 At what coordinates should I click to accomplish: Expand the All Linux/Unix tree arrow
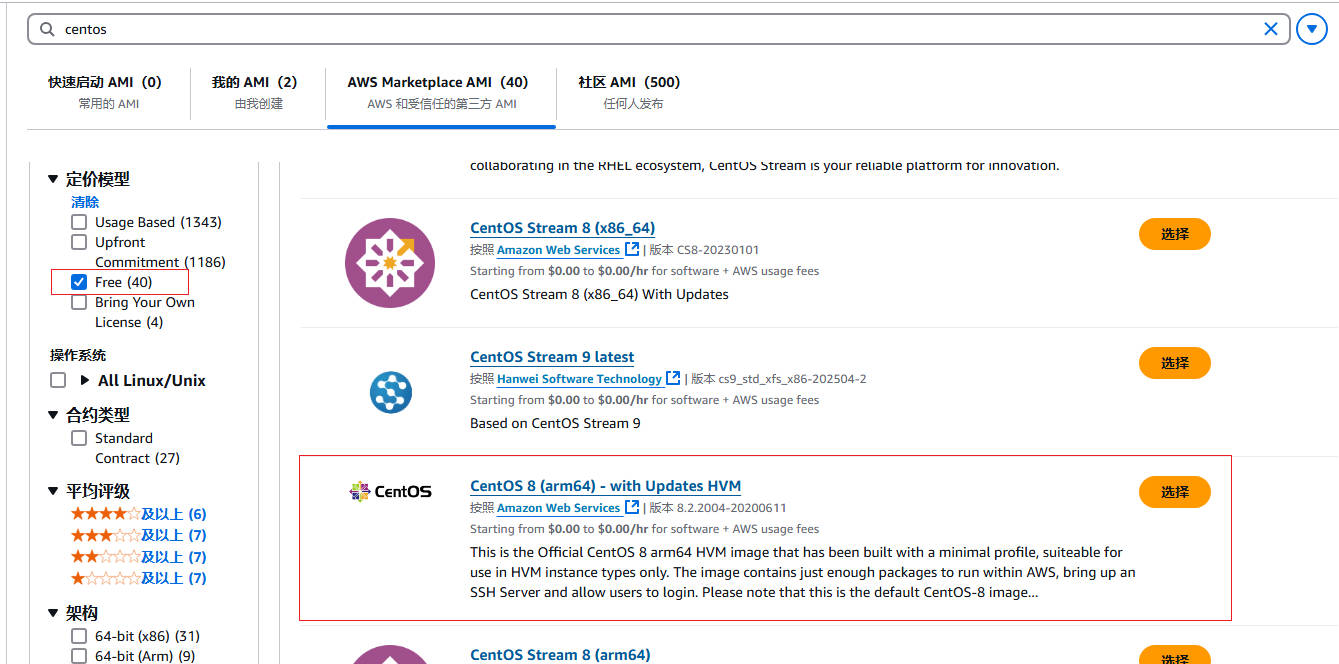click(x=85, y=380)
